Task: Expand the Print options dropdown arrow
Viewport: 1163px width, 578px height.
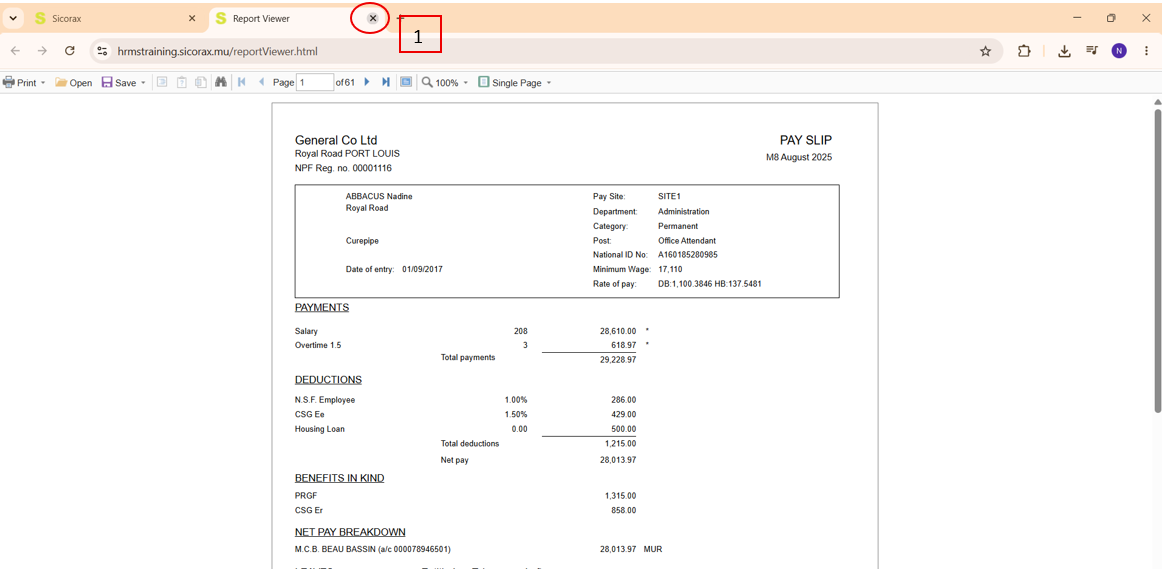Action: point(43,82)
